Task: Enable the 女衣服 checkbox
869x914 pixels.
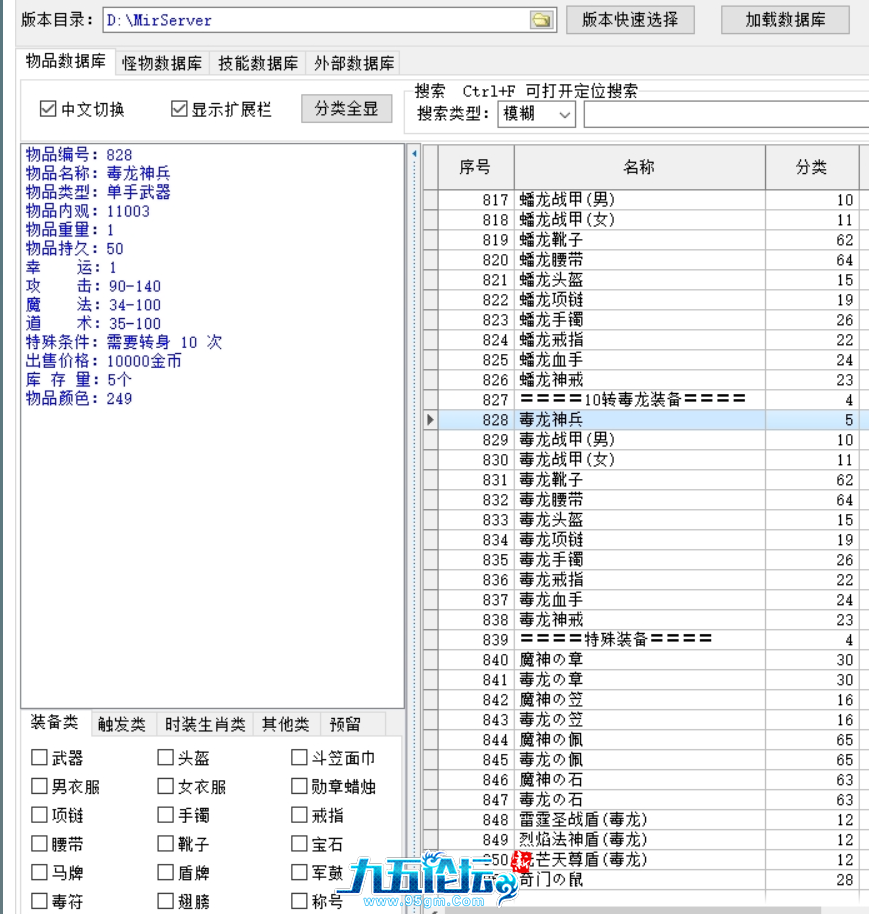Action: (x=166, y=786)
